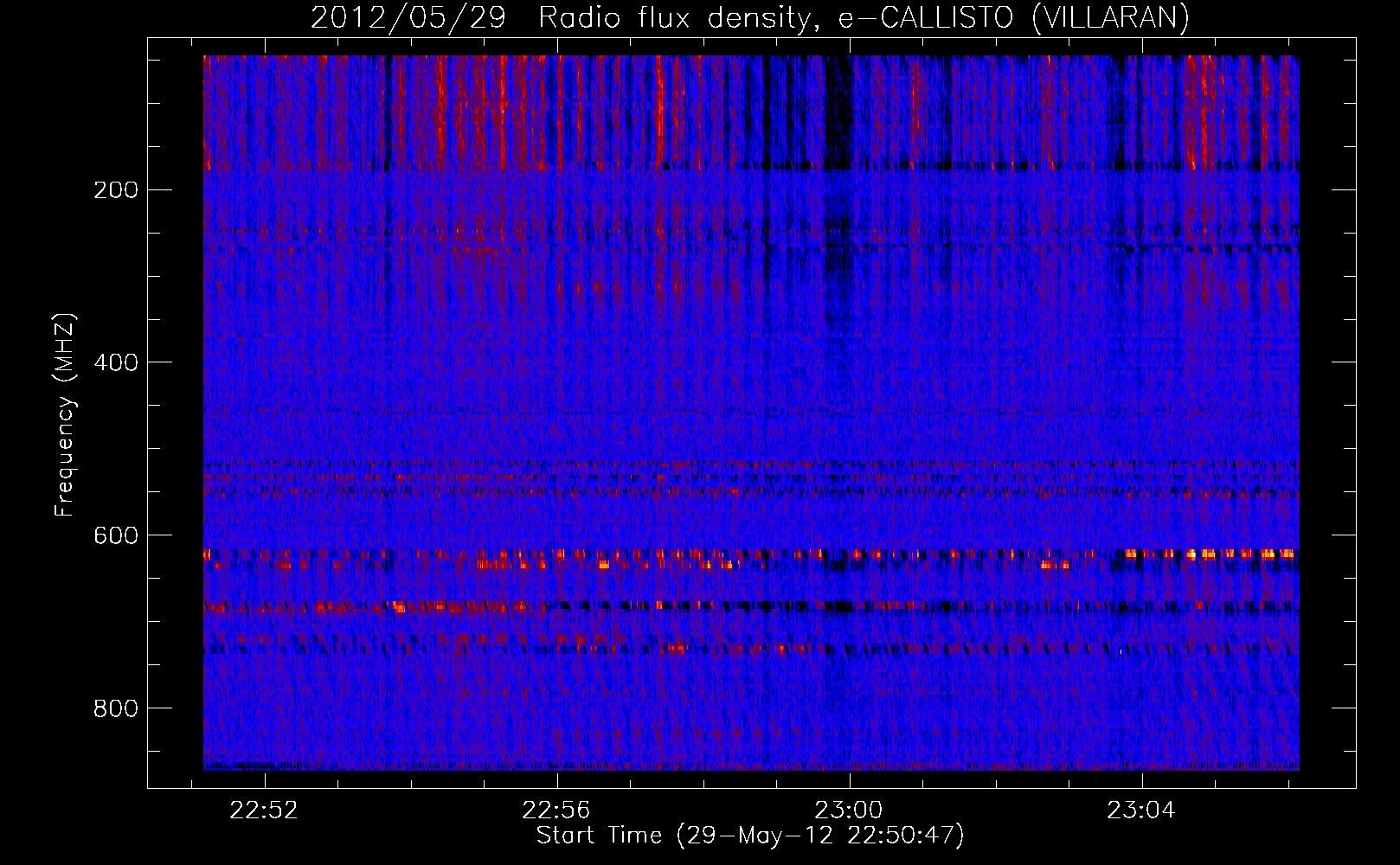Click the "Frequency (MHZ)" y-axis label

tap(65, 414)
